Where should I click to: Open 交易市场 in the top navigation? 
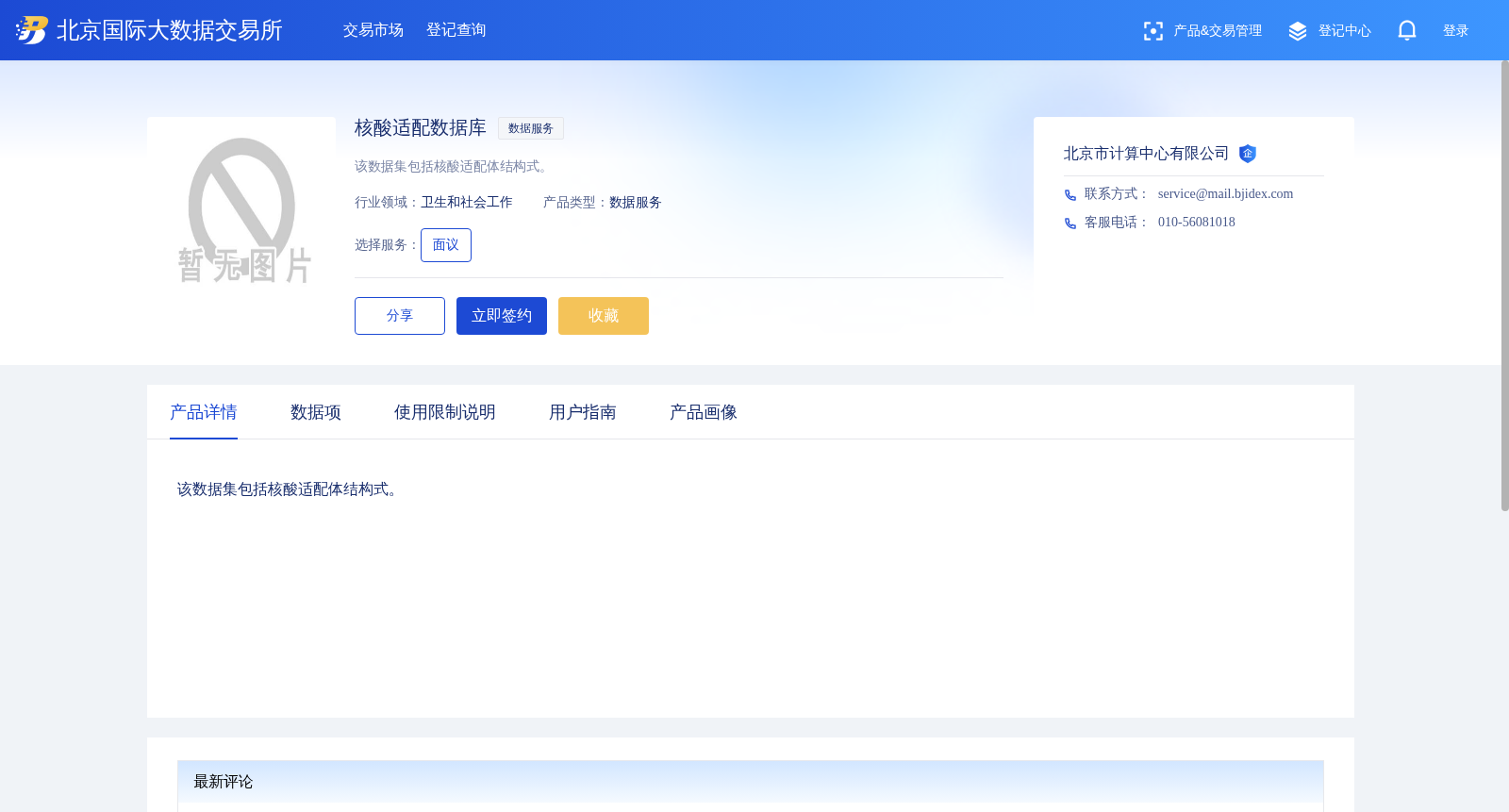pos(373,30)
